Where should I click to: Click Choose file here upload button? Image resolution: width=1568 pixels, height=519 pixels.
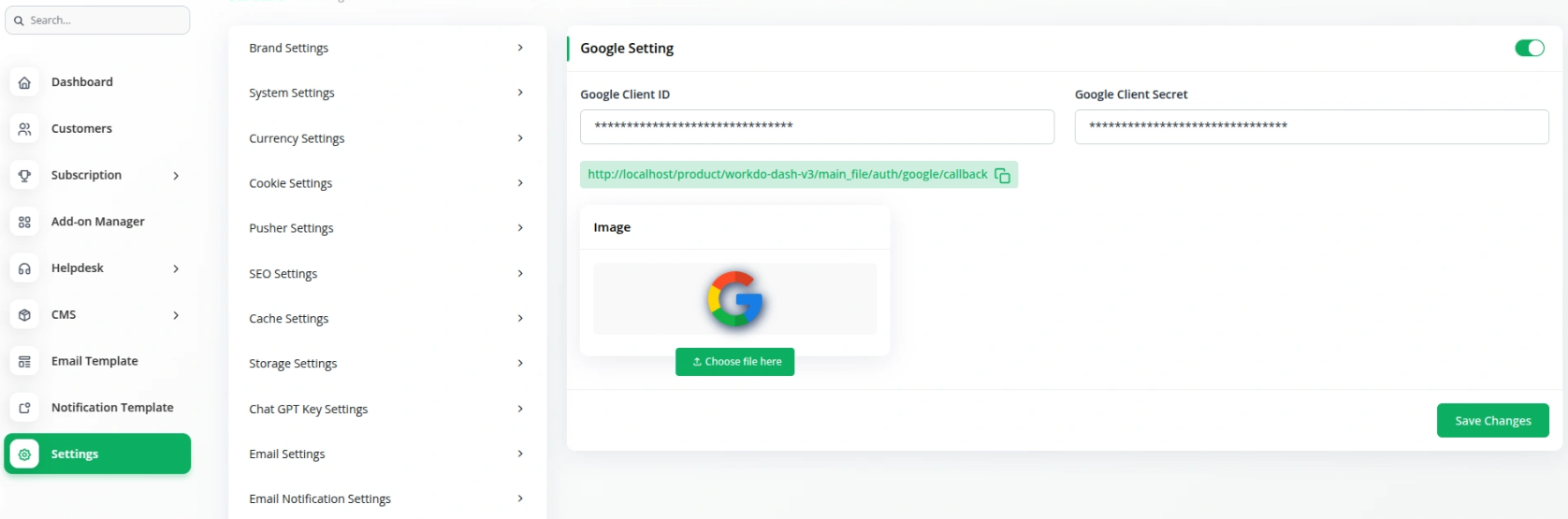735,362
